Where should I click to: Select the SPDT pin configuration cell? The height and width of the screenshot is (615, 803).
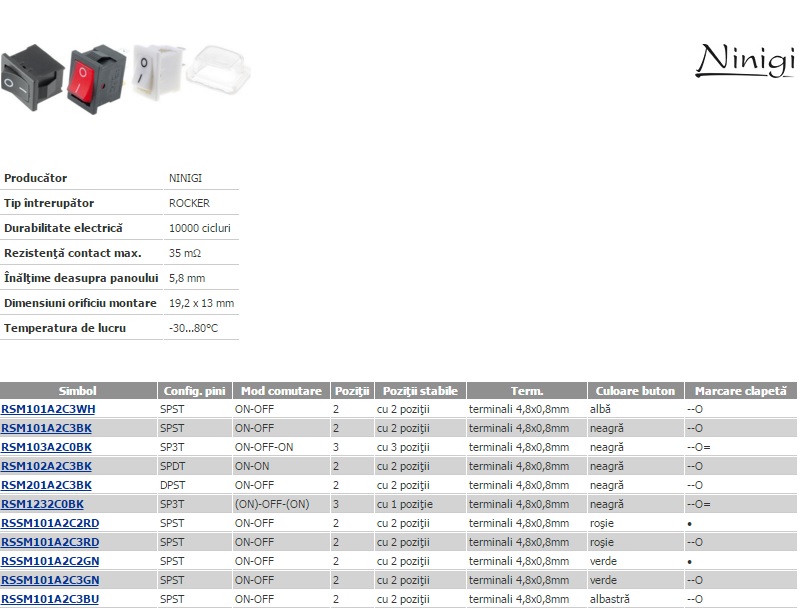pos(173,466)
